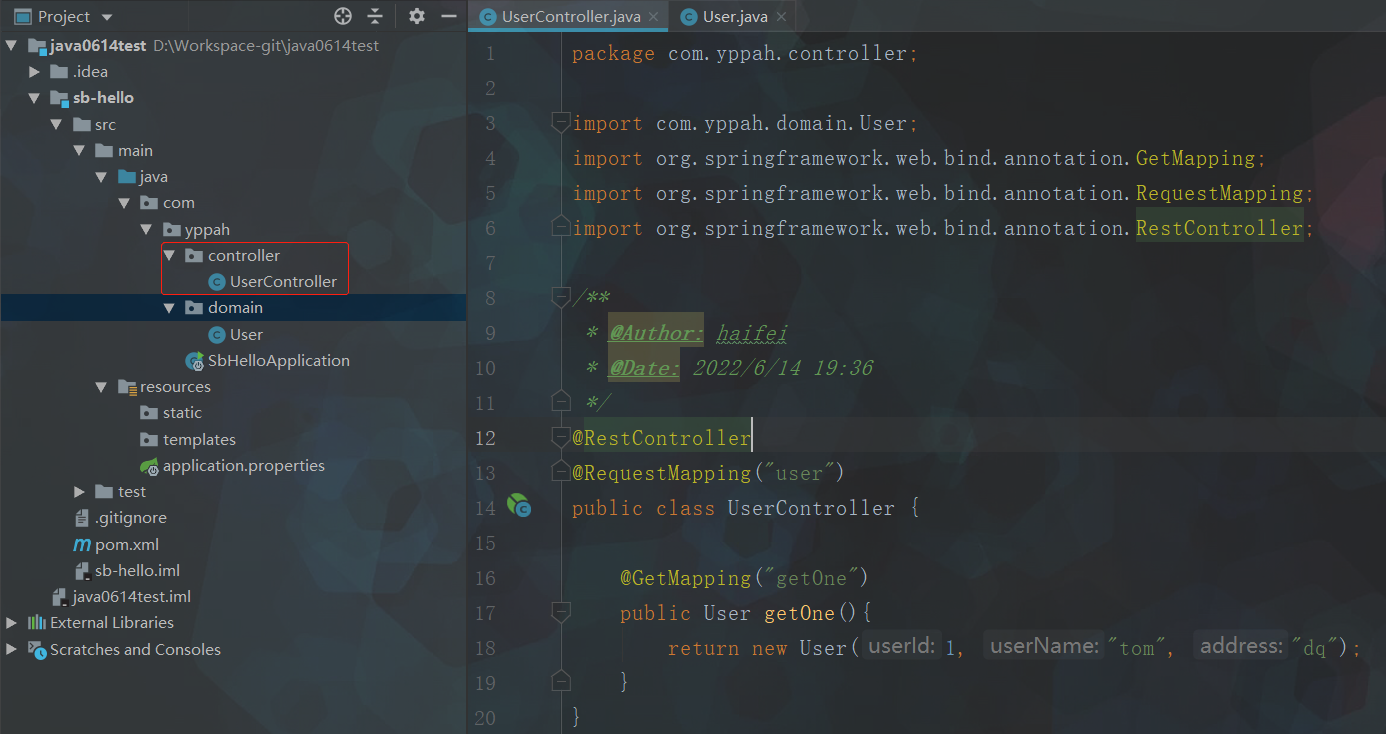Click the locate/select opened file target icon

[x=343, y=16]
